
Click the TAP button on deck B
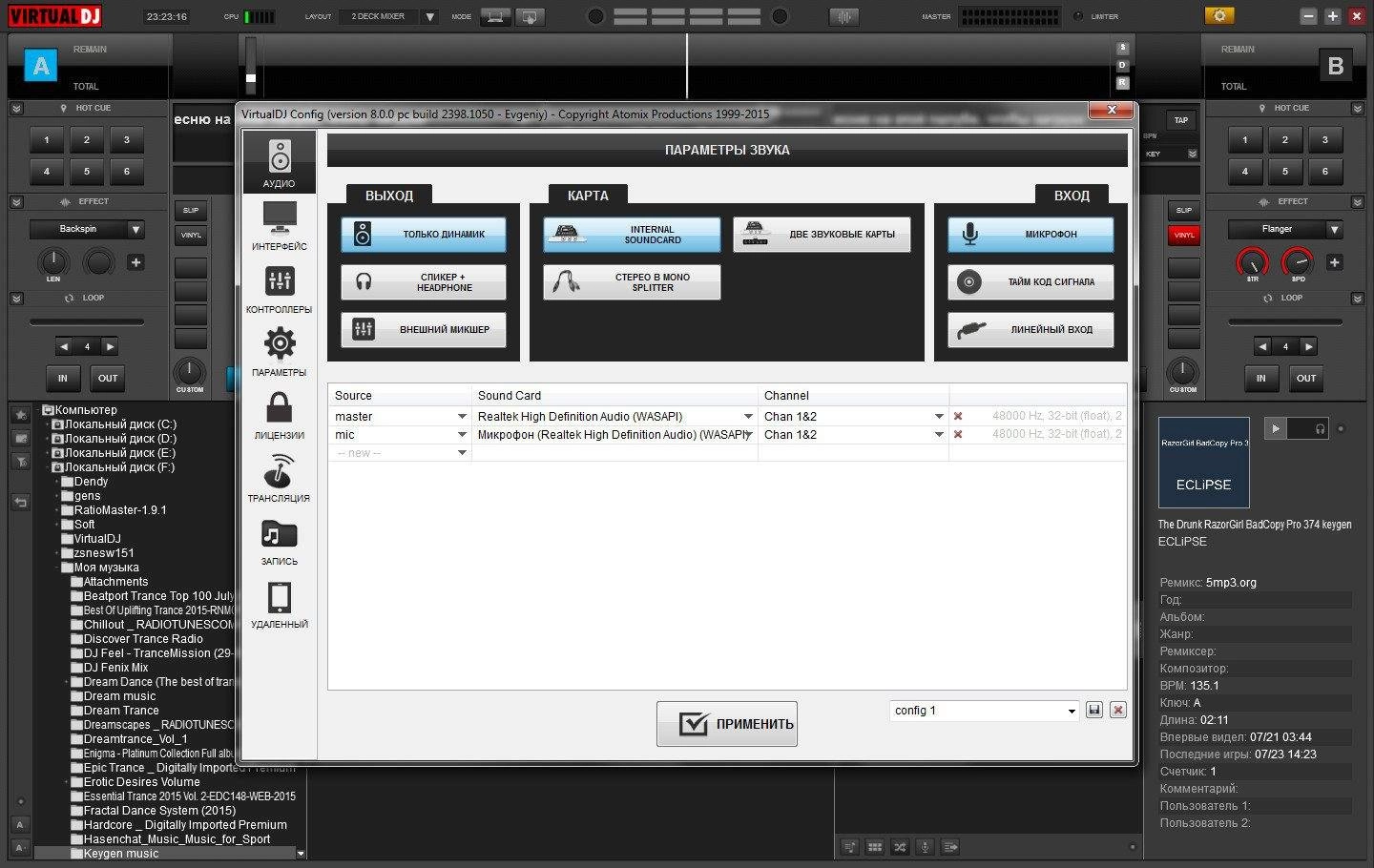point(1181,120)
